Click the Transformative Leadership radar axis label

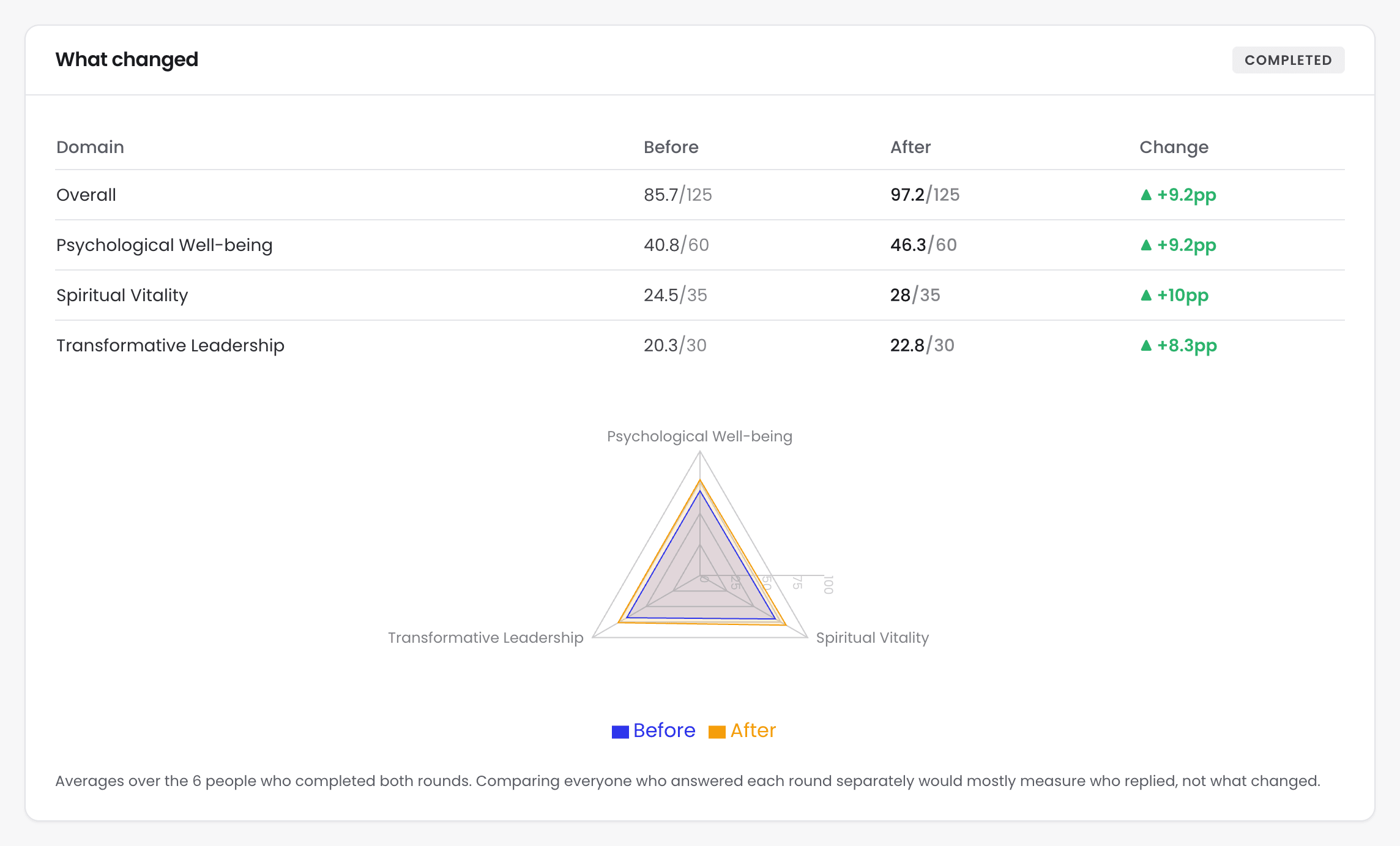486,638
